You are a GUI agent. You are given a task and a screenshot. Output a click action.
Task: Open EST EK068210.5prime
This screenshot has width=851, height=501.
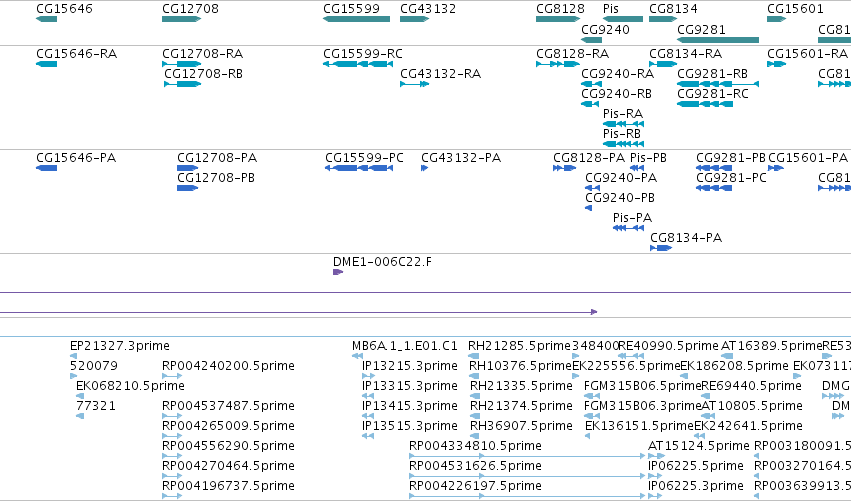[x=80, y=396]
